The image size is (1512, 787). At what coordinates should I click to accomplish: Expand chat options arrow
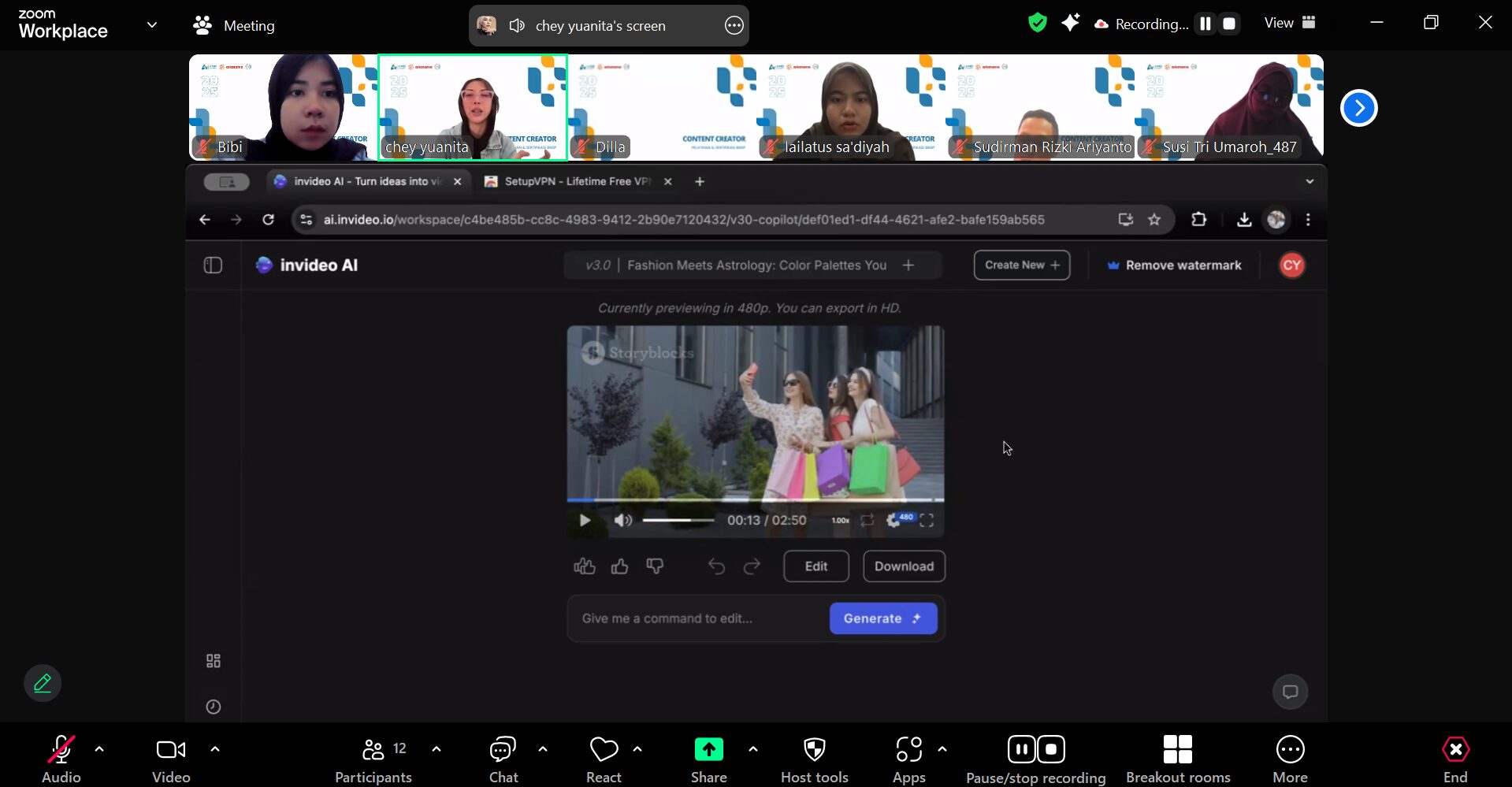[x=543, y=749]
